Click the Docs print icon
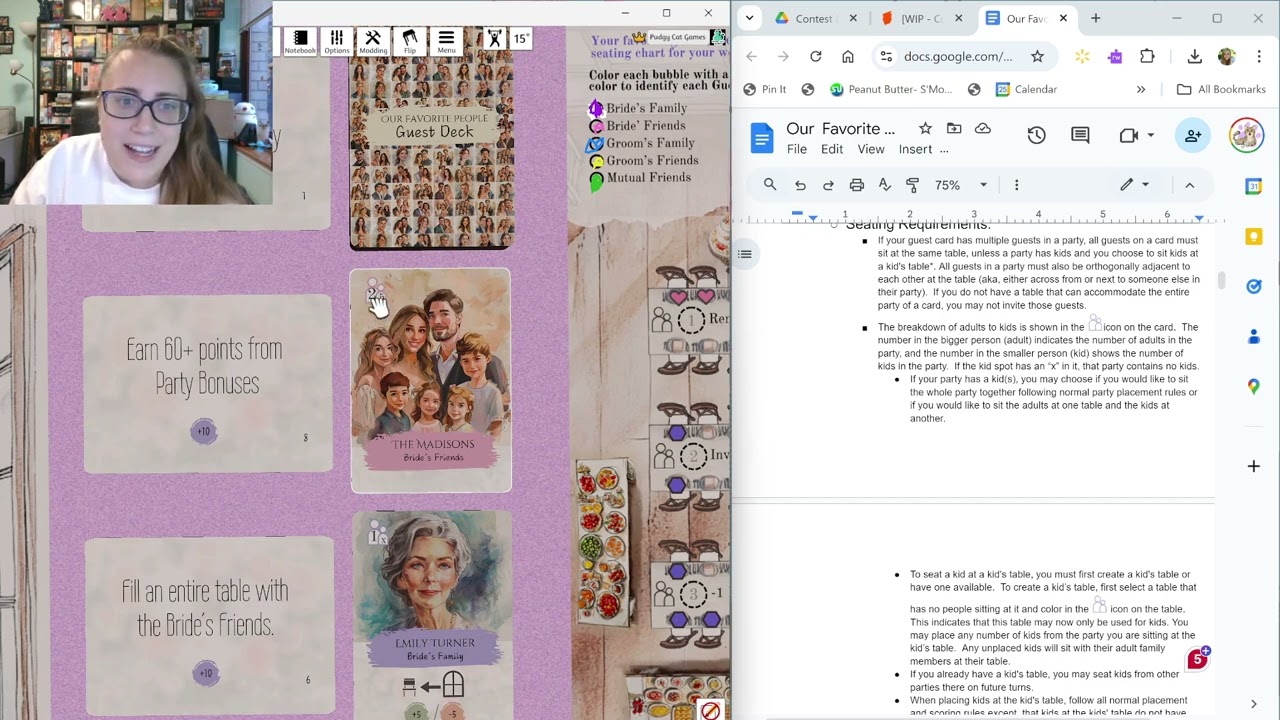Viewport: 1280px width, 720px height. [x=856, y=185]
